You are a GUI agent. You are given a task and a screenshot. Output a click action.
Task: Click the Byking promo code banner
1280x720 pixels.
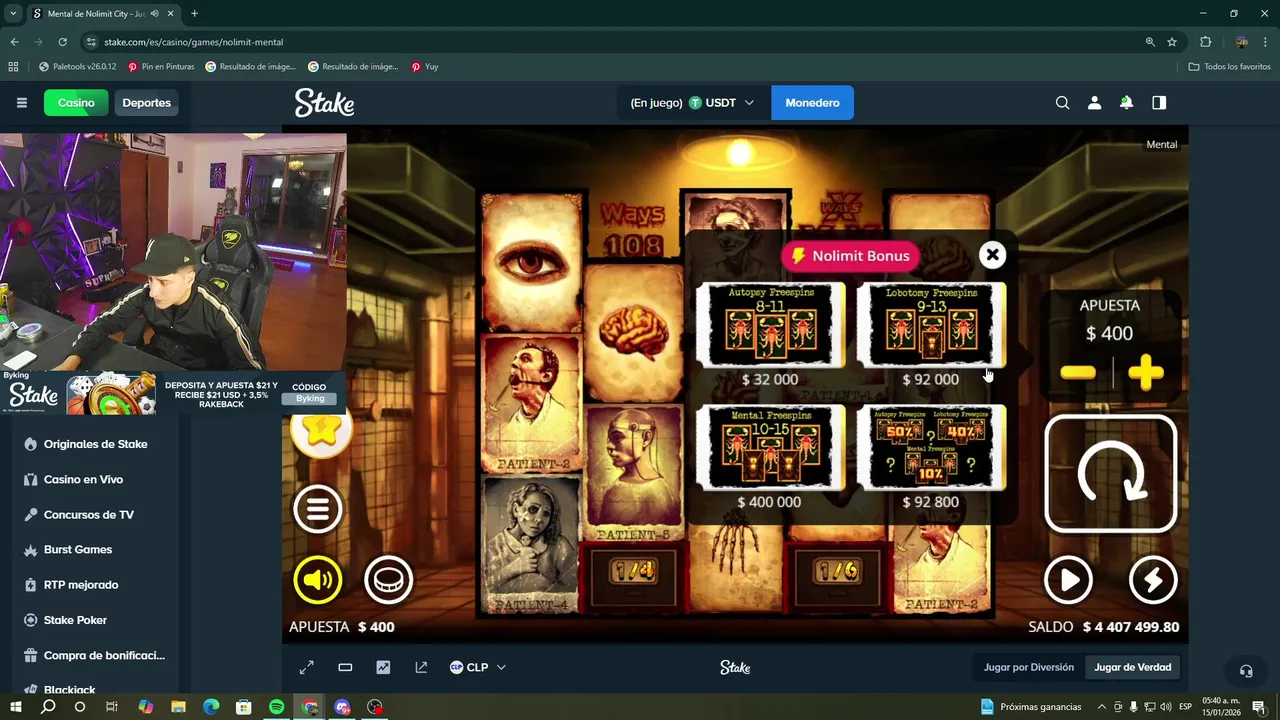tap(173, 392)
